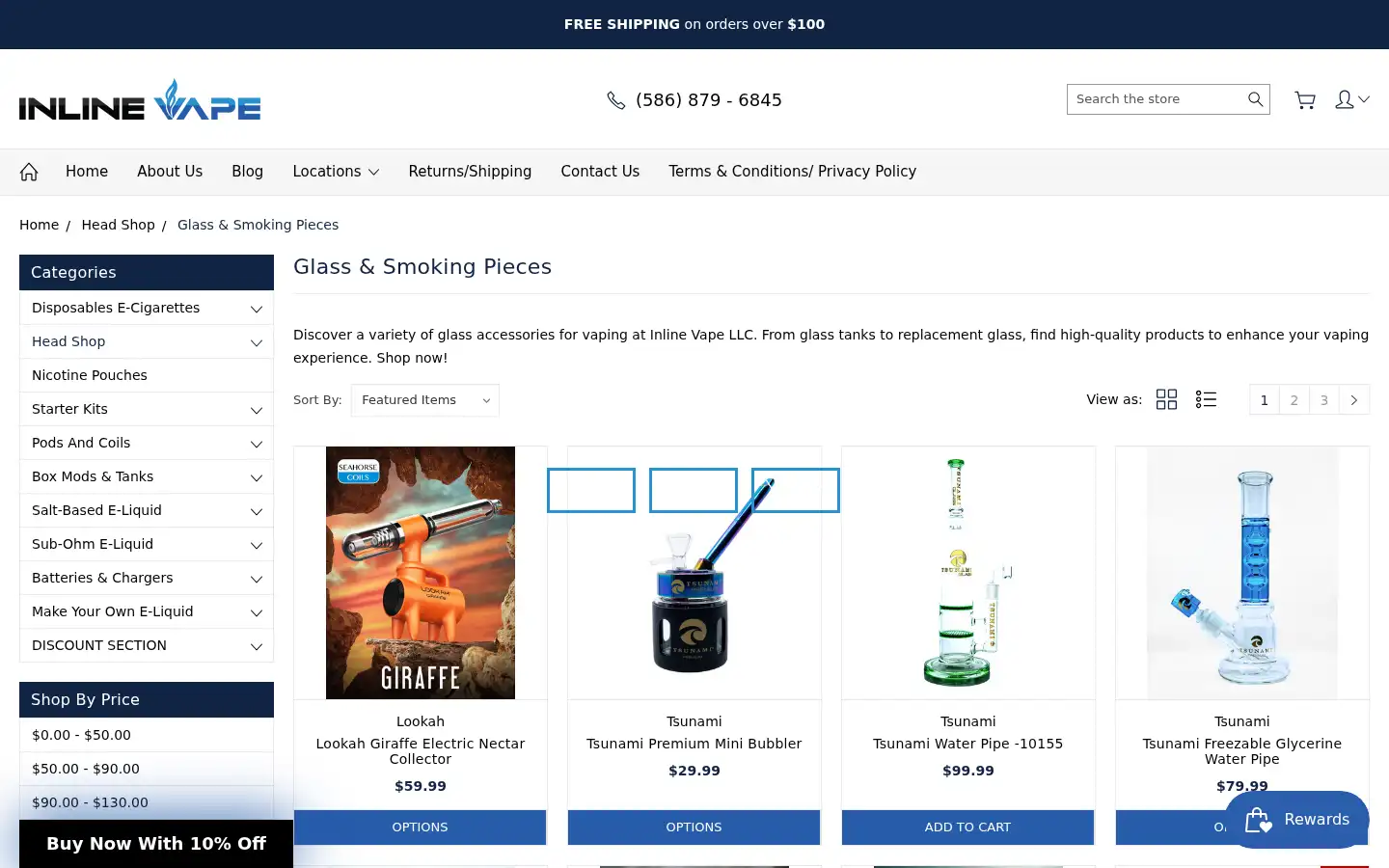Image resolution: width=1389 pixels, height=868 pixels.
Task: Open Tsunami Freezable Glycerine Water Pipe title
Action: pyautogui.click(x=1242, y=751)
